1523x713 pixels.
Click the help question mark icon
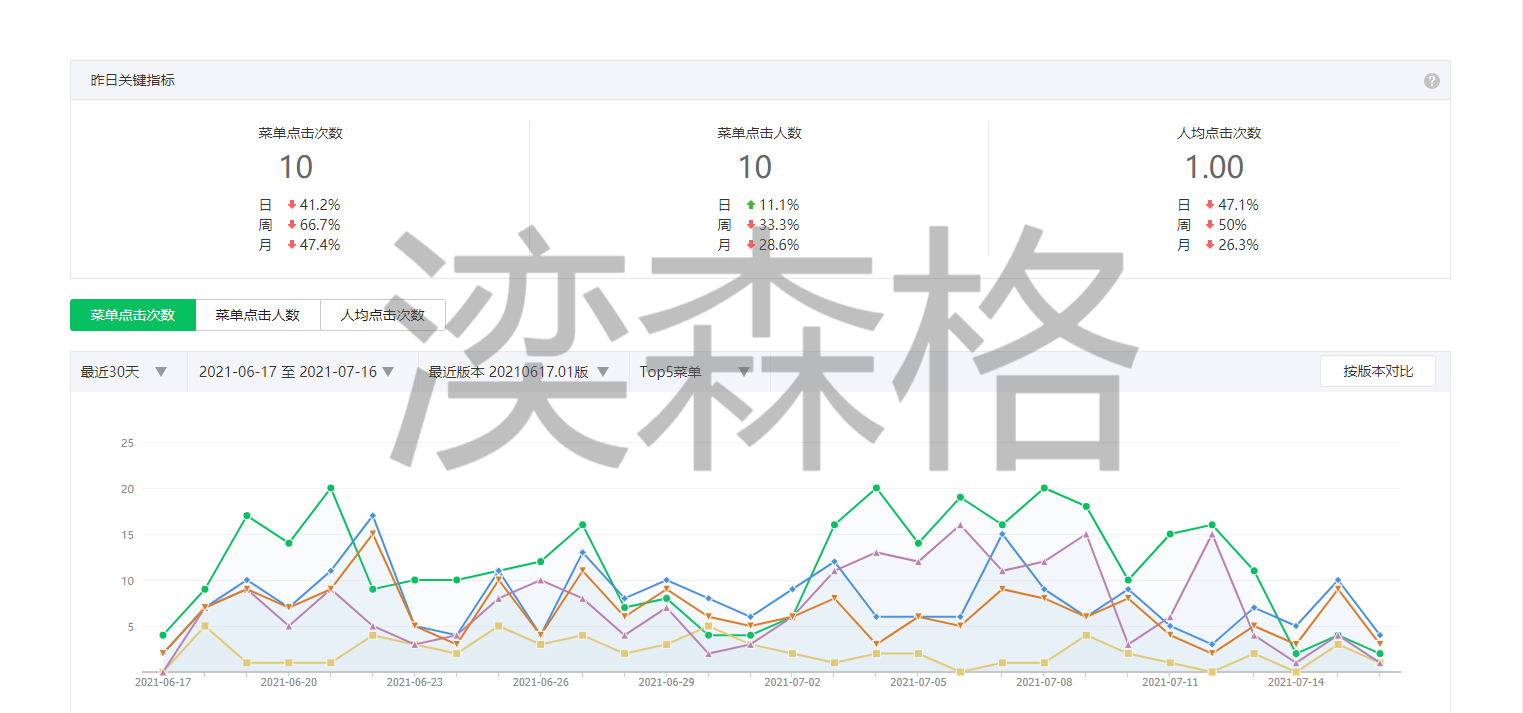click(x=1431, y=81)
